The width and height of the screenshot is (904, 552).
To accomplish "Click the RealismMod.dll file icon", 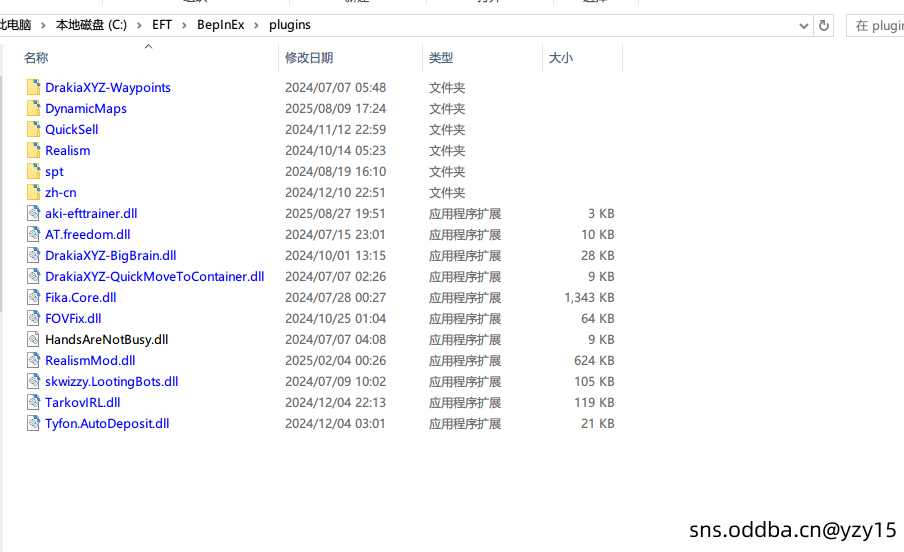I will 33,361.
